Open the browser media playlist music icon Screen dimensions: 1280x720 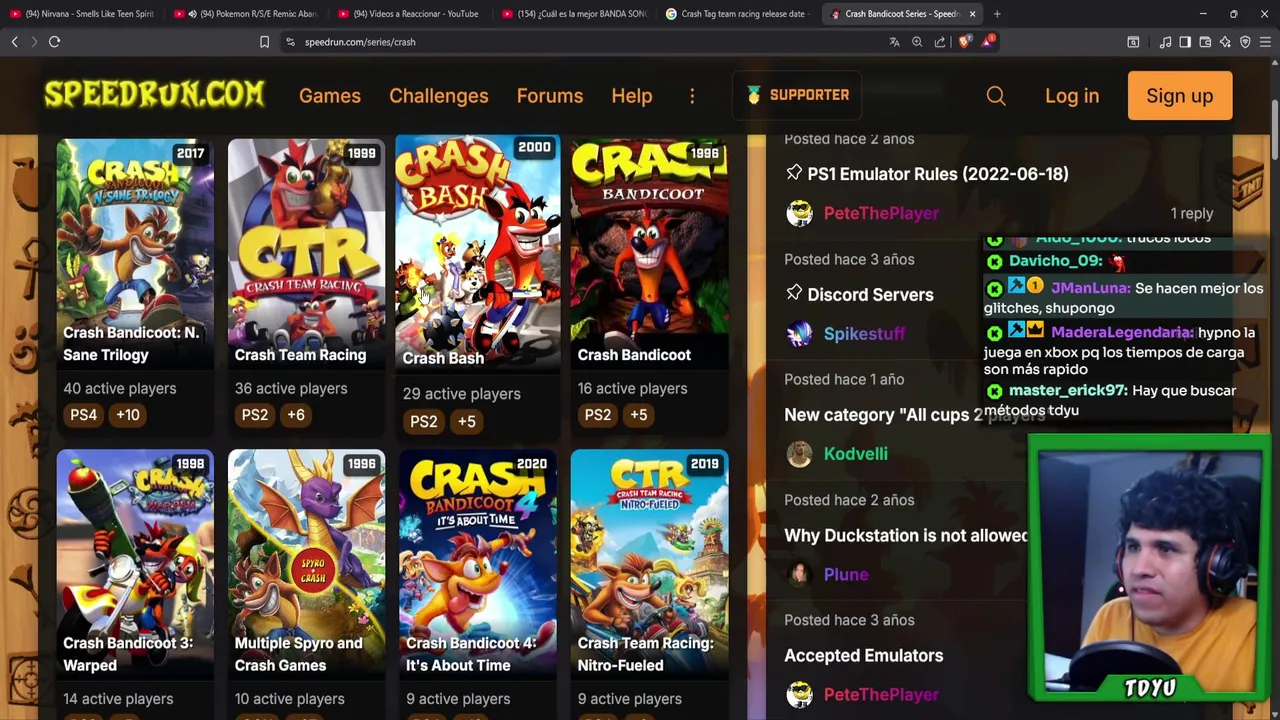click(1165, 42)
